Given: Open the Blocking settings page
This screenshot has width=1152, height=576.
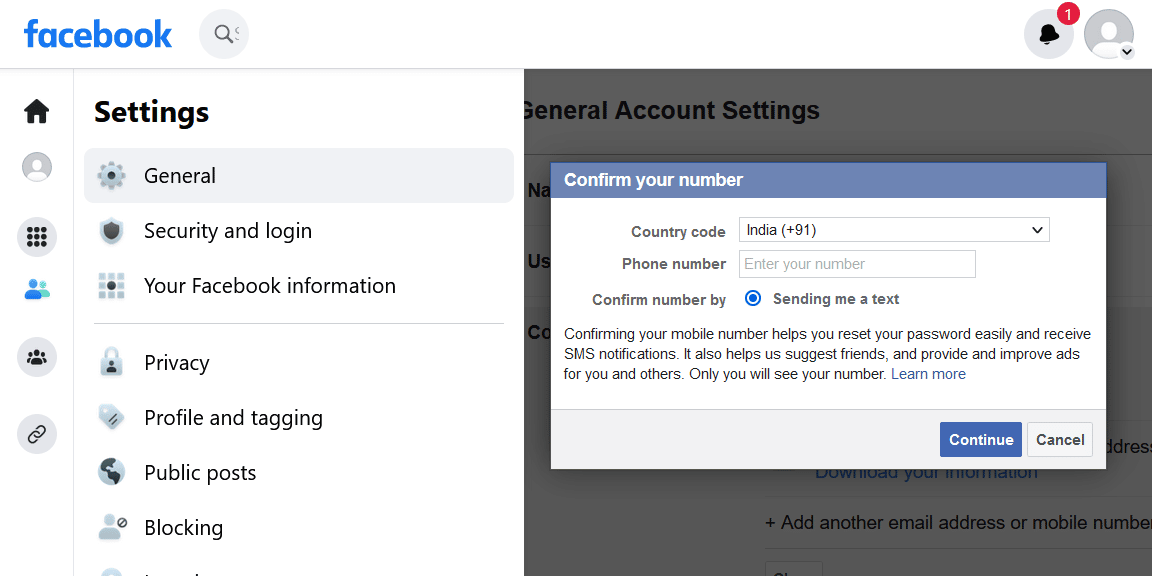Looking at the screenshot, I should 183,528.
